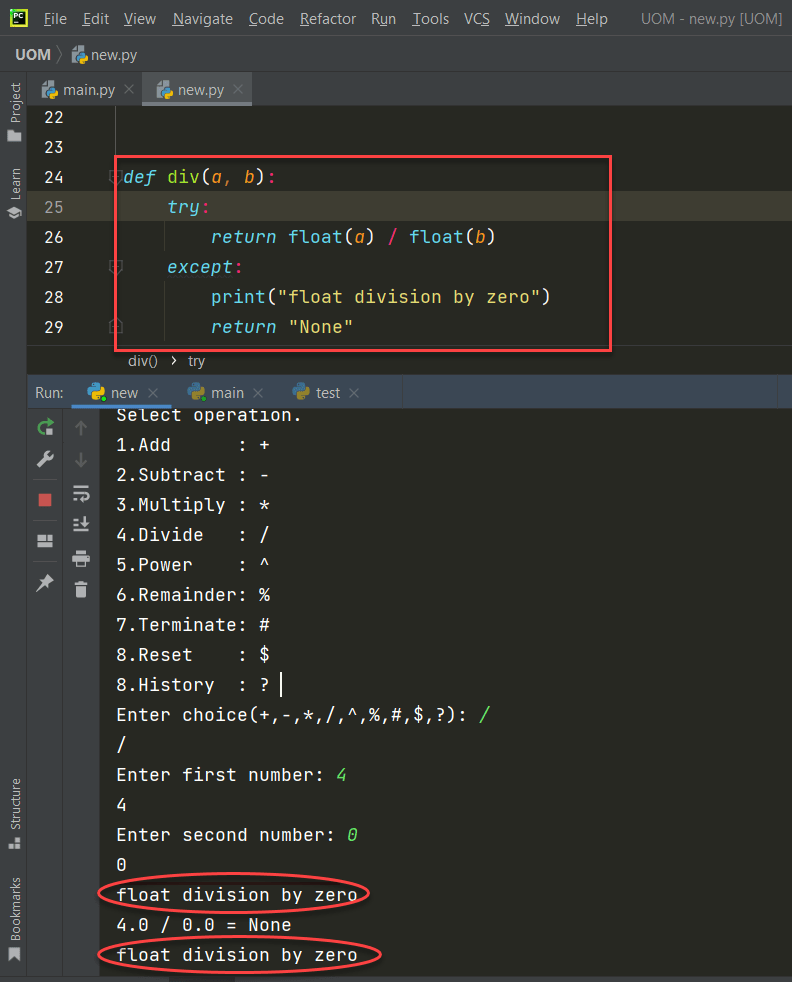Open the Bookmarks tool window from the sidebar
The height and width of the screenshot is (982, 792).
pyautogui.click(x=14, y=919)
